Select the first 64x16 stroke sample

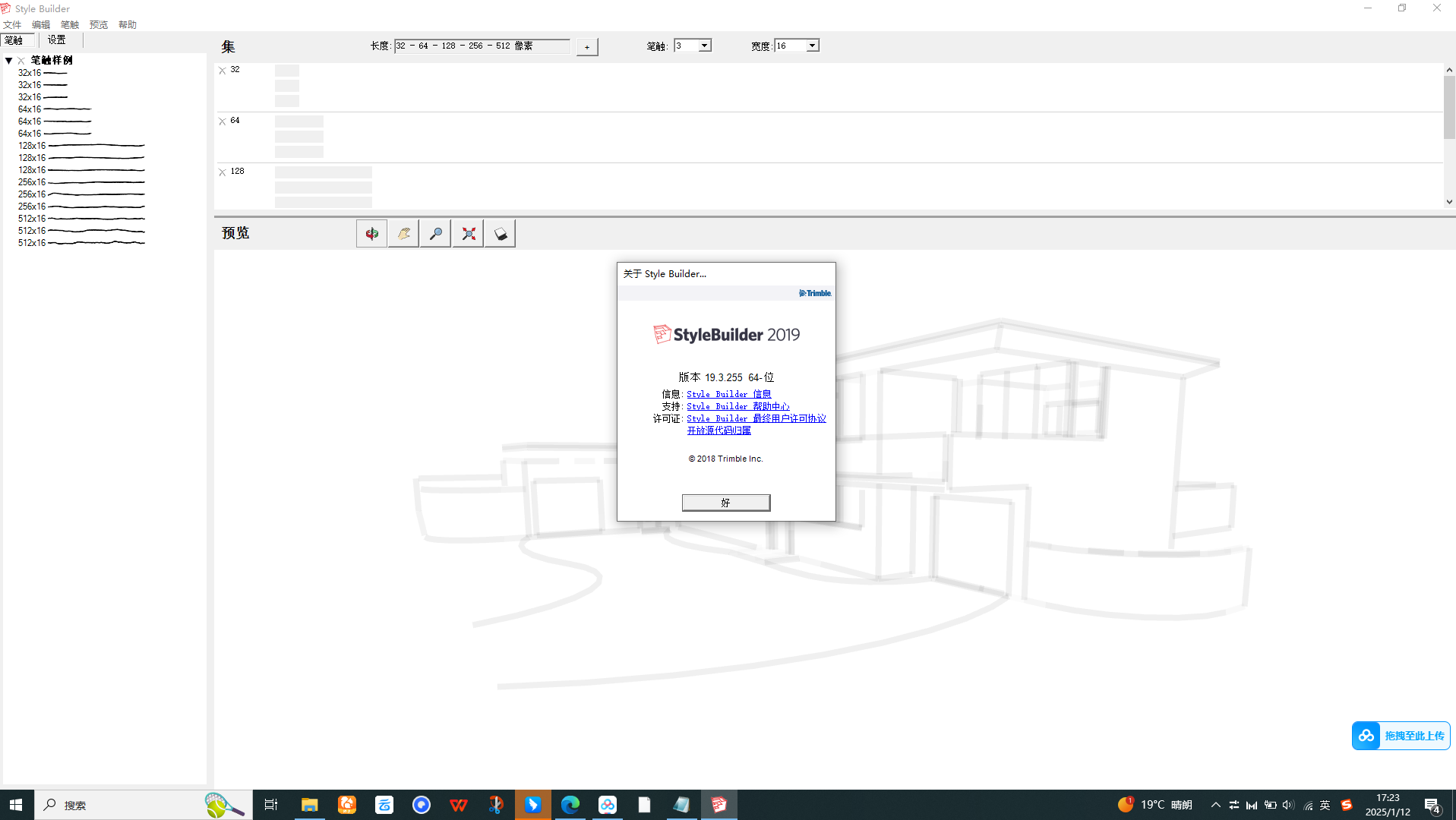click(55, 109)
